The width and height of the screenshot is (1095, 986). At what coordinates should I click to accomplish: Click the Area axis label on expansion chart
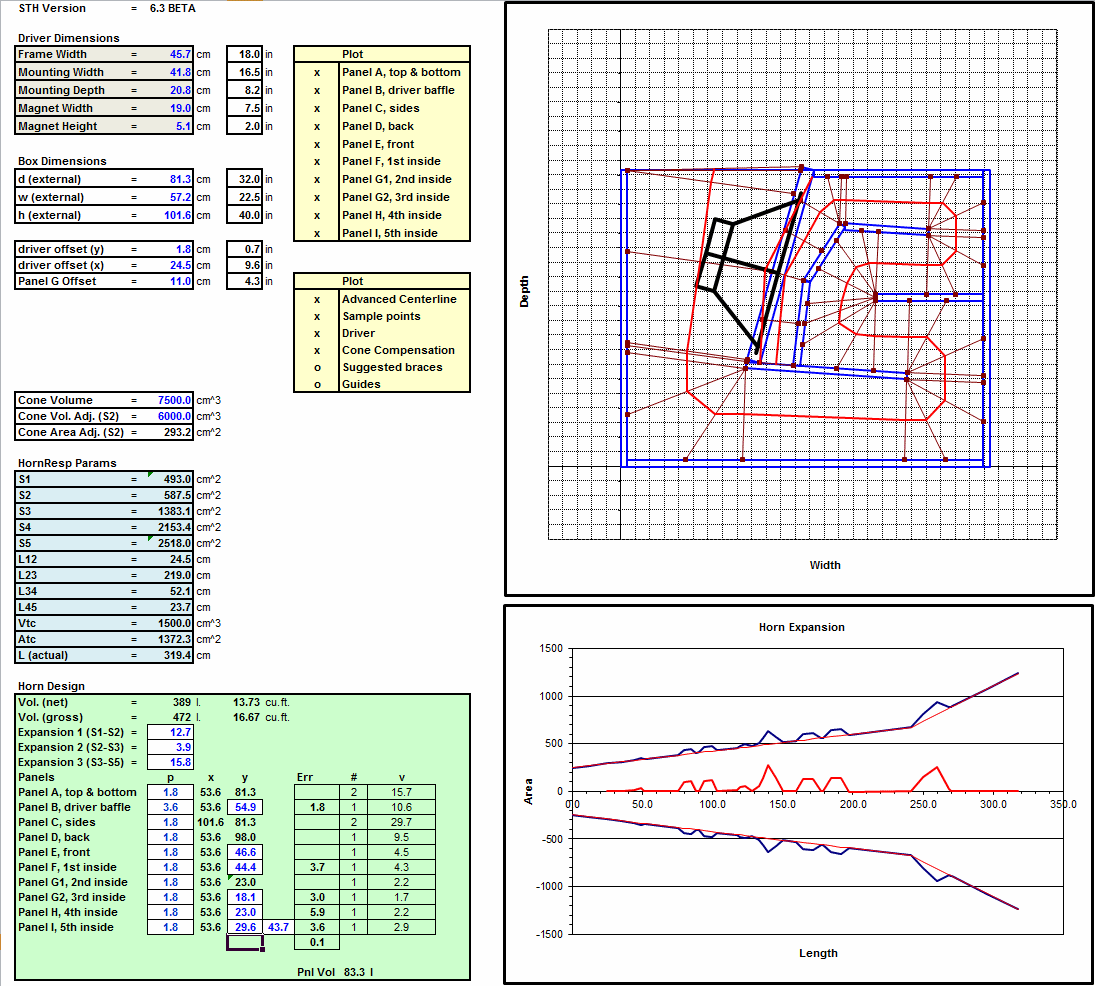[x=529, y=791]
